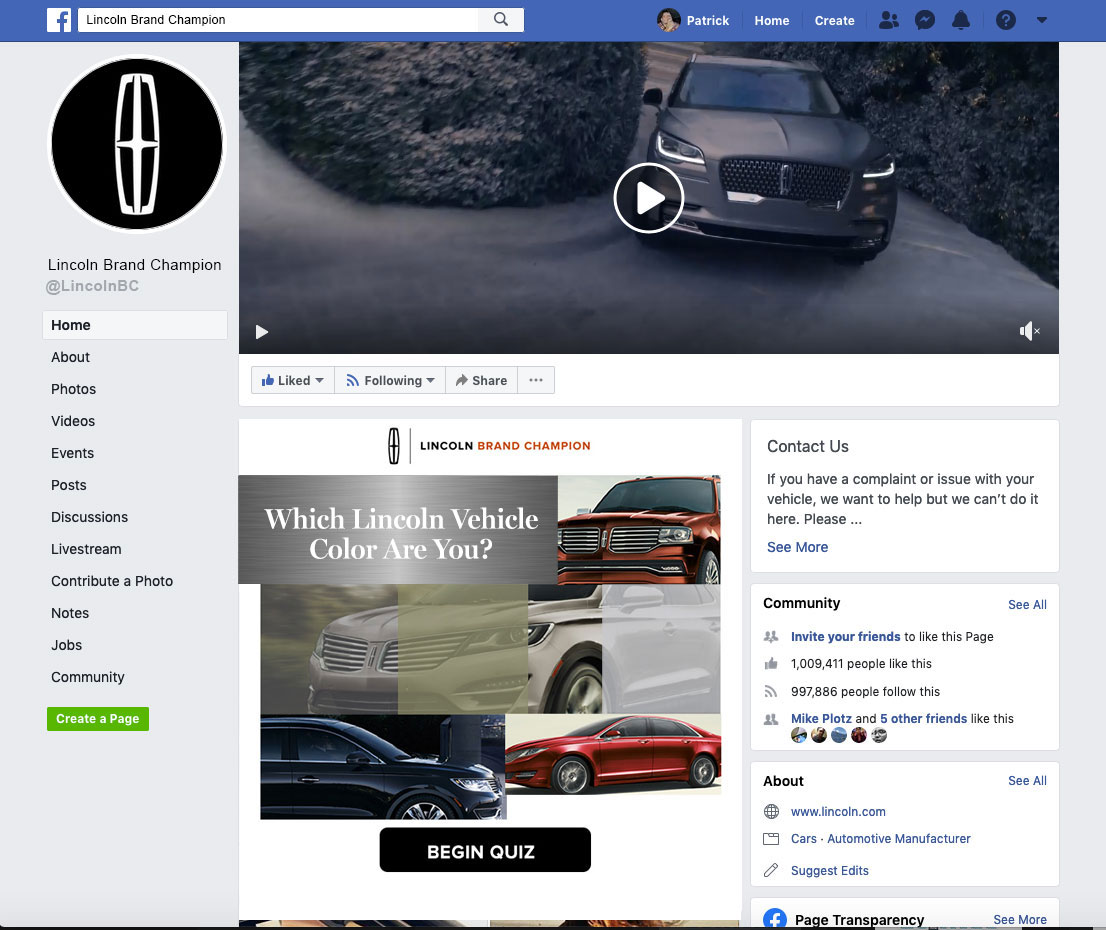Click Cars category link
Screen dimensions: 1106x930
click(803, 838)
